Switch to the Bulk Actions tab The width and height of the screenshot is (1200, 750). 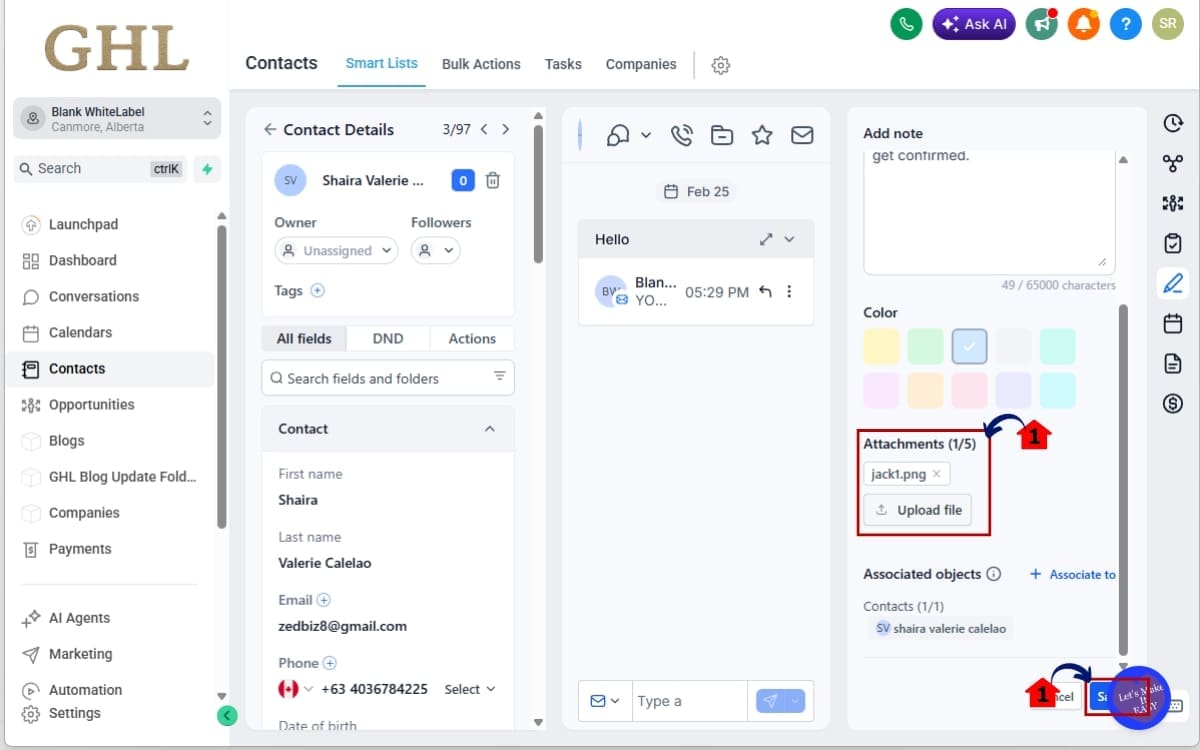(x=481, y=64)
